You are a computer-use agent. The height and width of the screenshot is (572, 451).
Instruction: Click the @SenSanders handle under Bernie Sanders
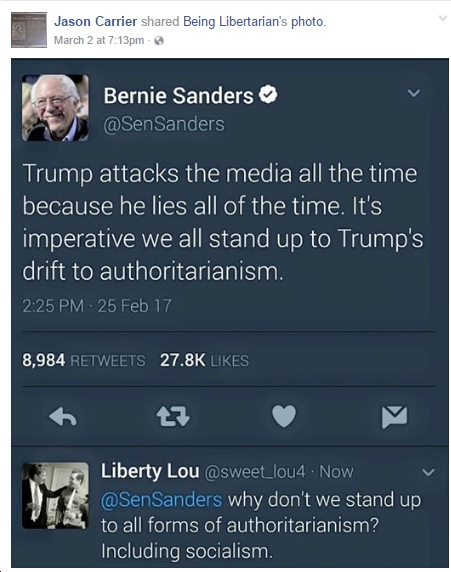pyautogui.click(x=164, y=124)
